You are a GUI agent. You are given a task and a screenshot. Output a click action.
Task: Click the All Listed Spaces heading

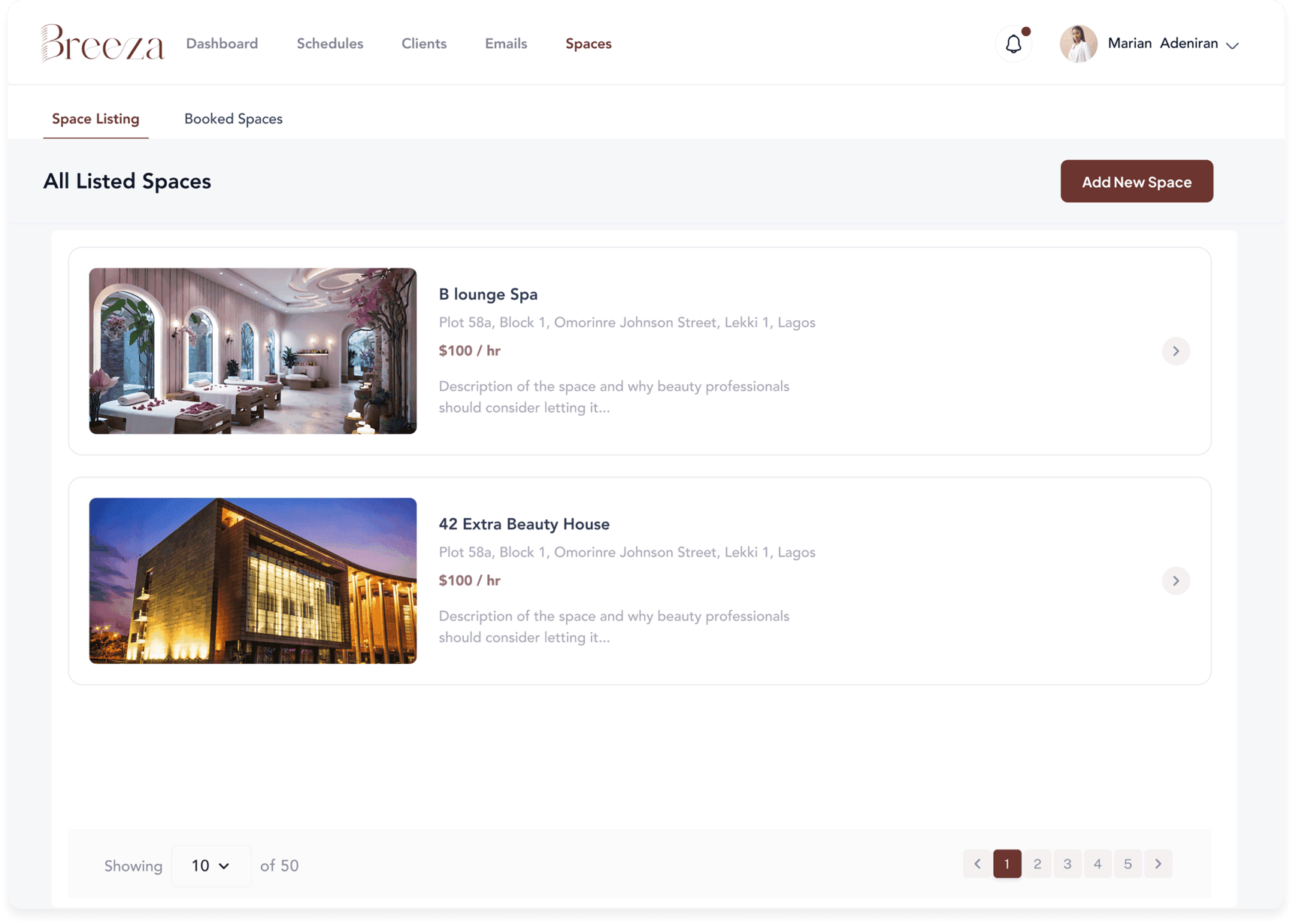[127, 181]
